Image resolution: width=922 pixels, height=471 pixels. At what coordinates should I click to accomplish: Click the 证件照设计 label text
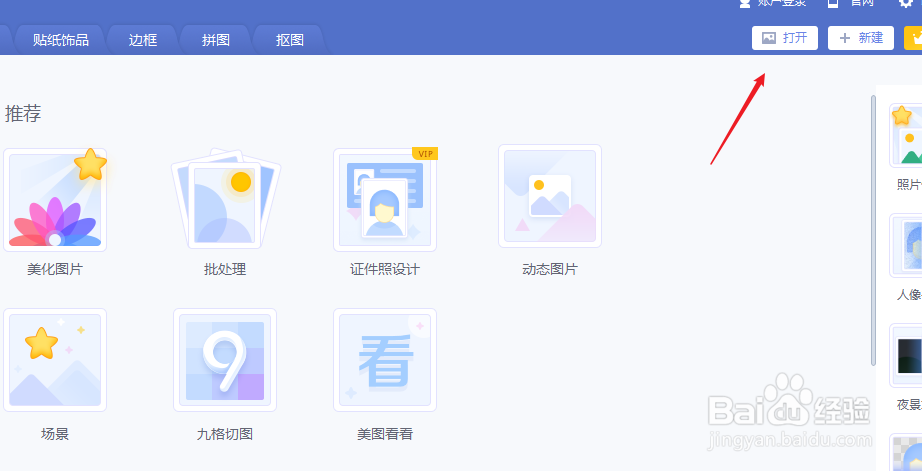click(x=385, y=270)
